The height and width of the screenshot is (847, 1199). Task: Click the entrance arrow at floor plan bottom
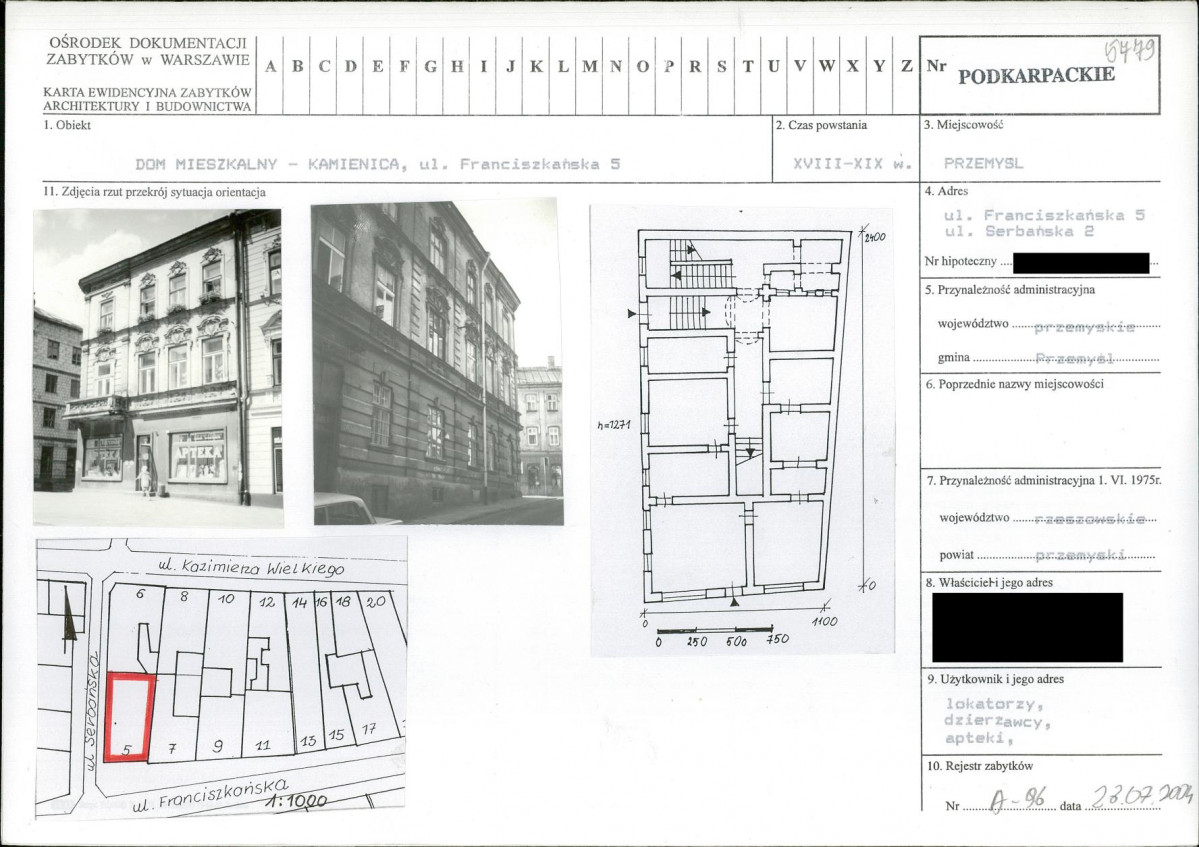736,601
